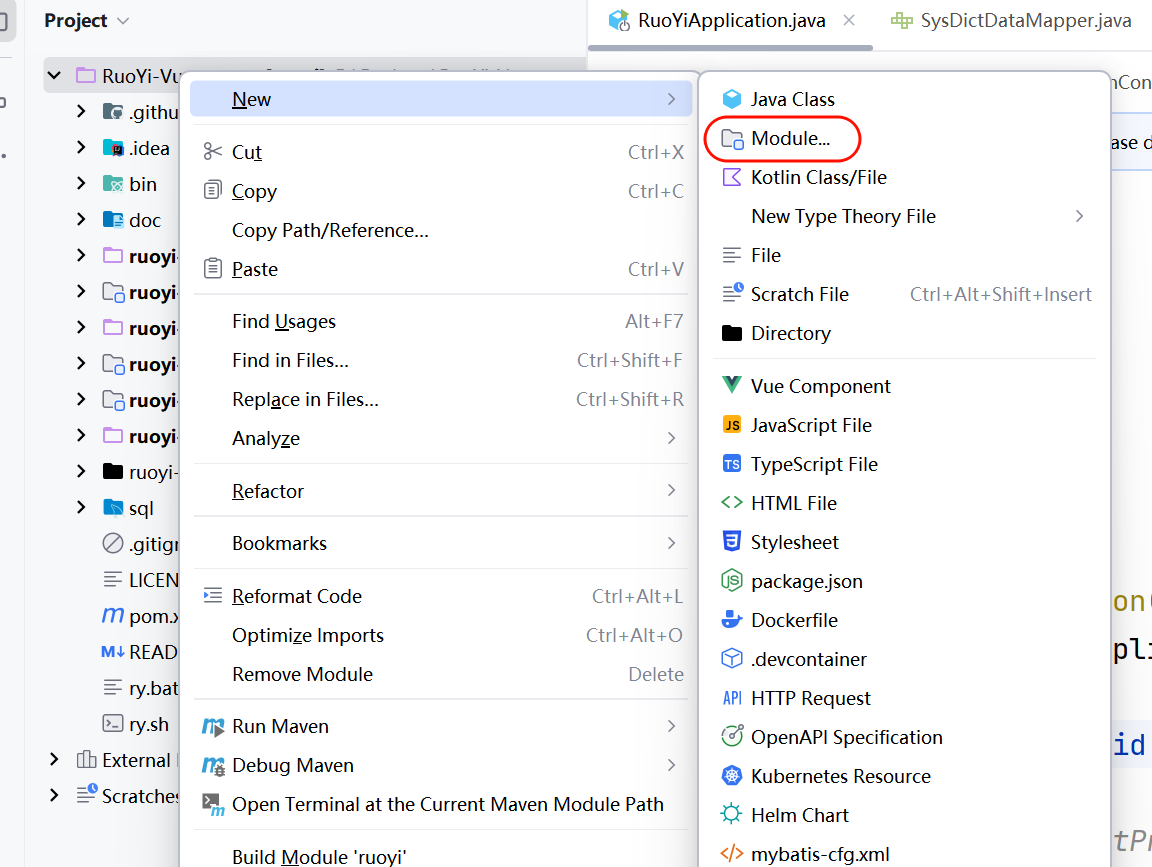Click the Stylesheet CSS icon

click(732, 542)
